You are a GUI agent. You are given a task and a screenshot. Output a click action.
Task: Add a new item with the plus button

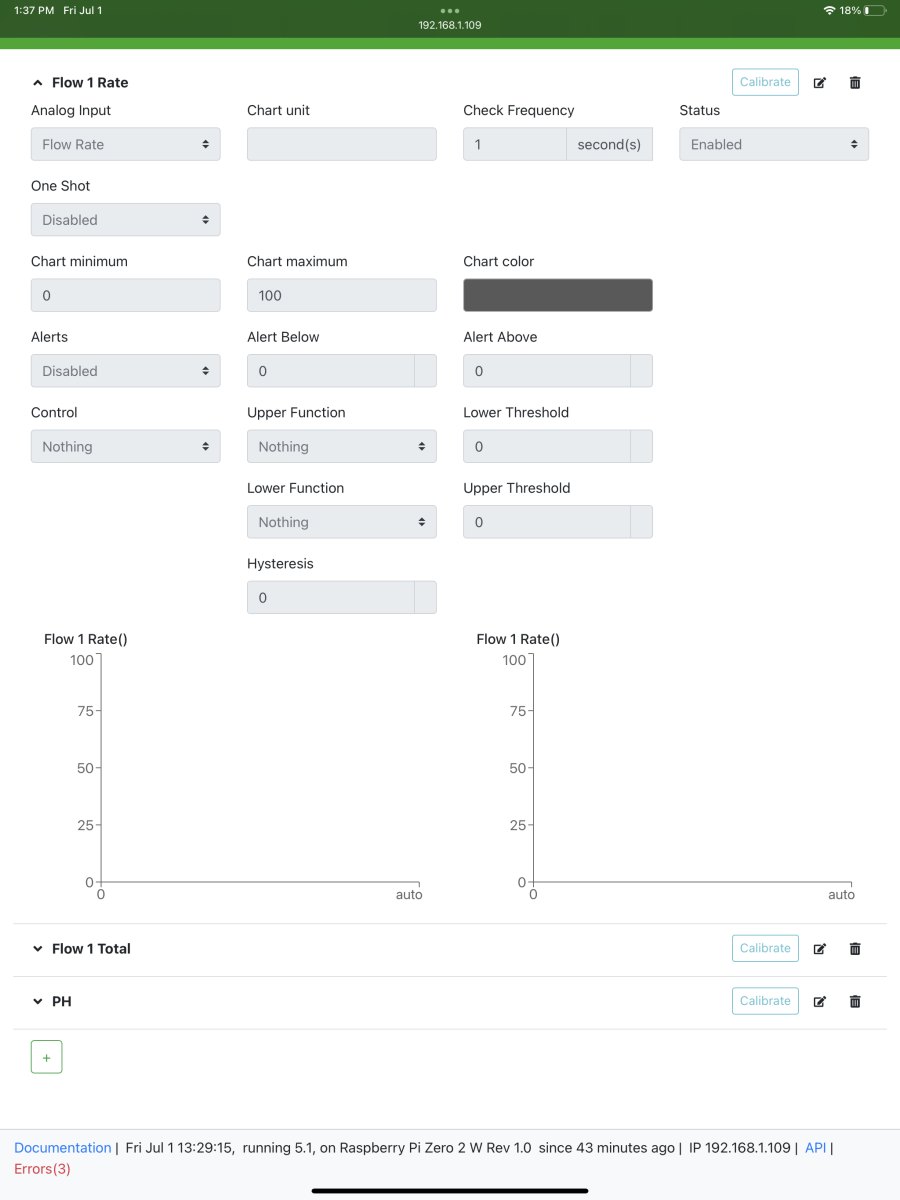tap(46, 1057)
